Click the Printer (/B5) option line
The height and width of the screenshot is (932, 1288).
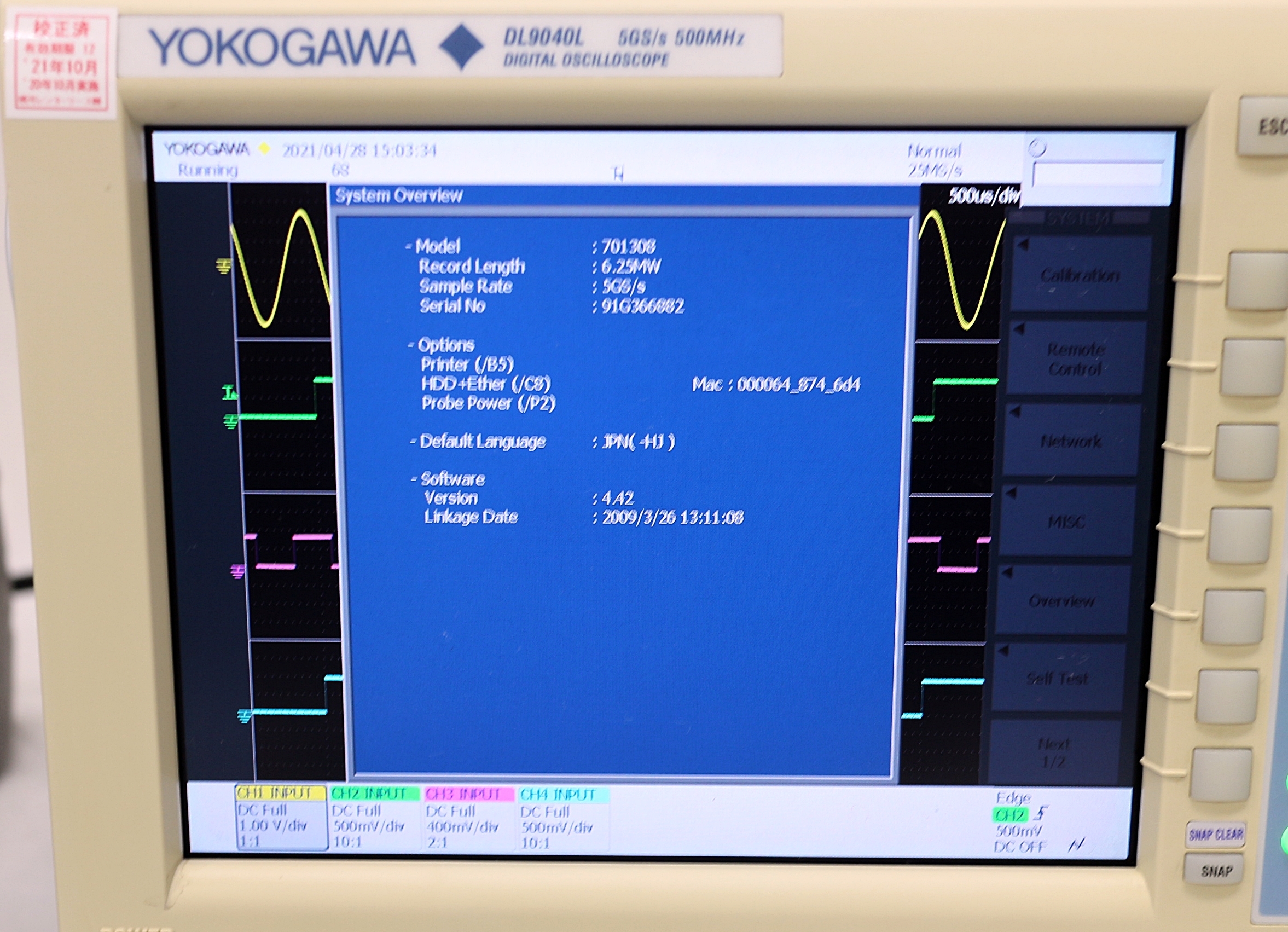pos(467,364)
